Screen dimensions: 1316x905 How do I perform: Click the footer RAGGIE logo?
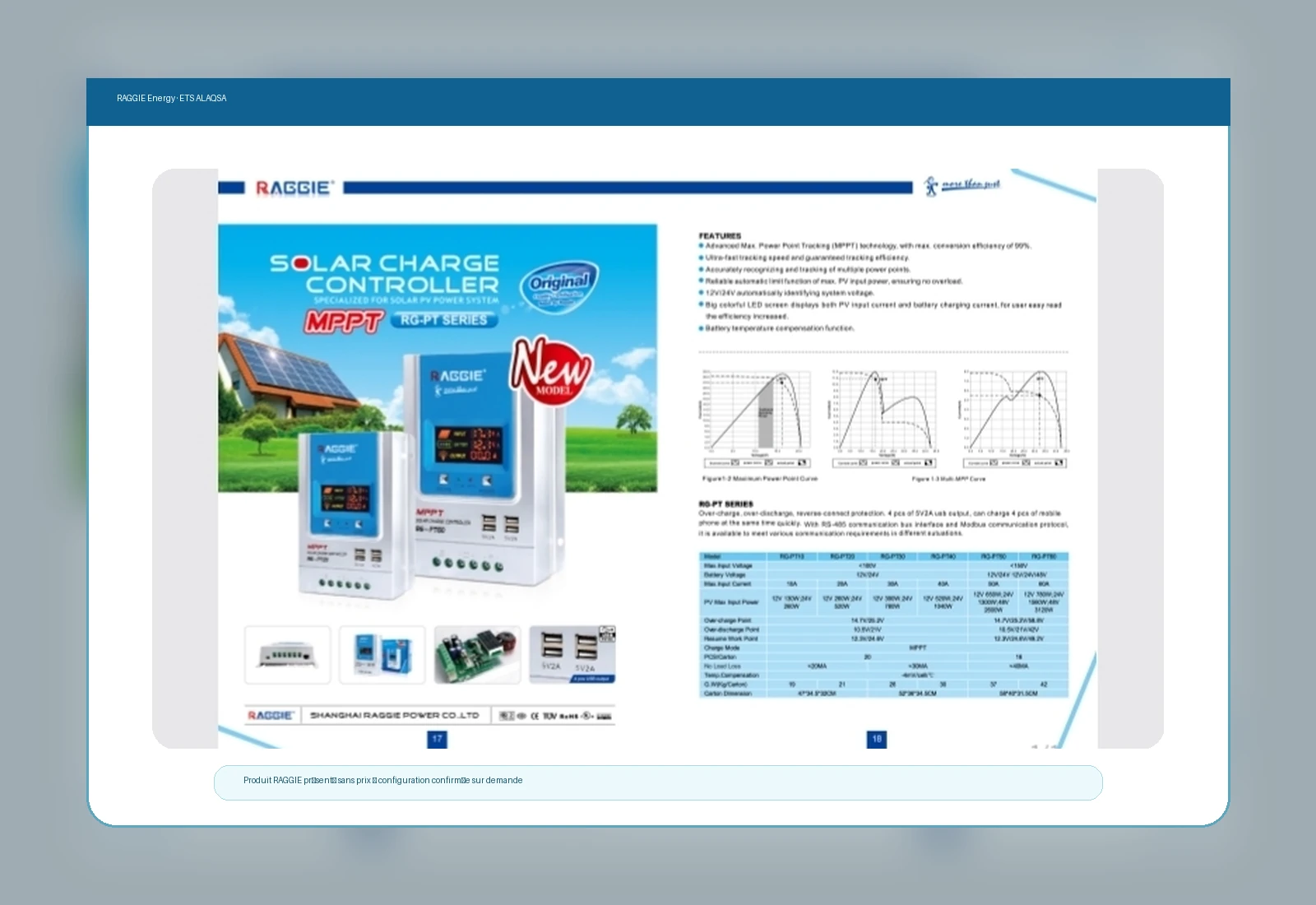click(270, 715)
